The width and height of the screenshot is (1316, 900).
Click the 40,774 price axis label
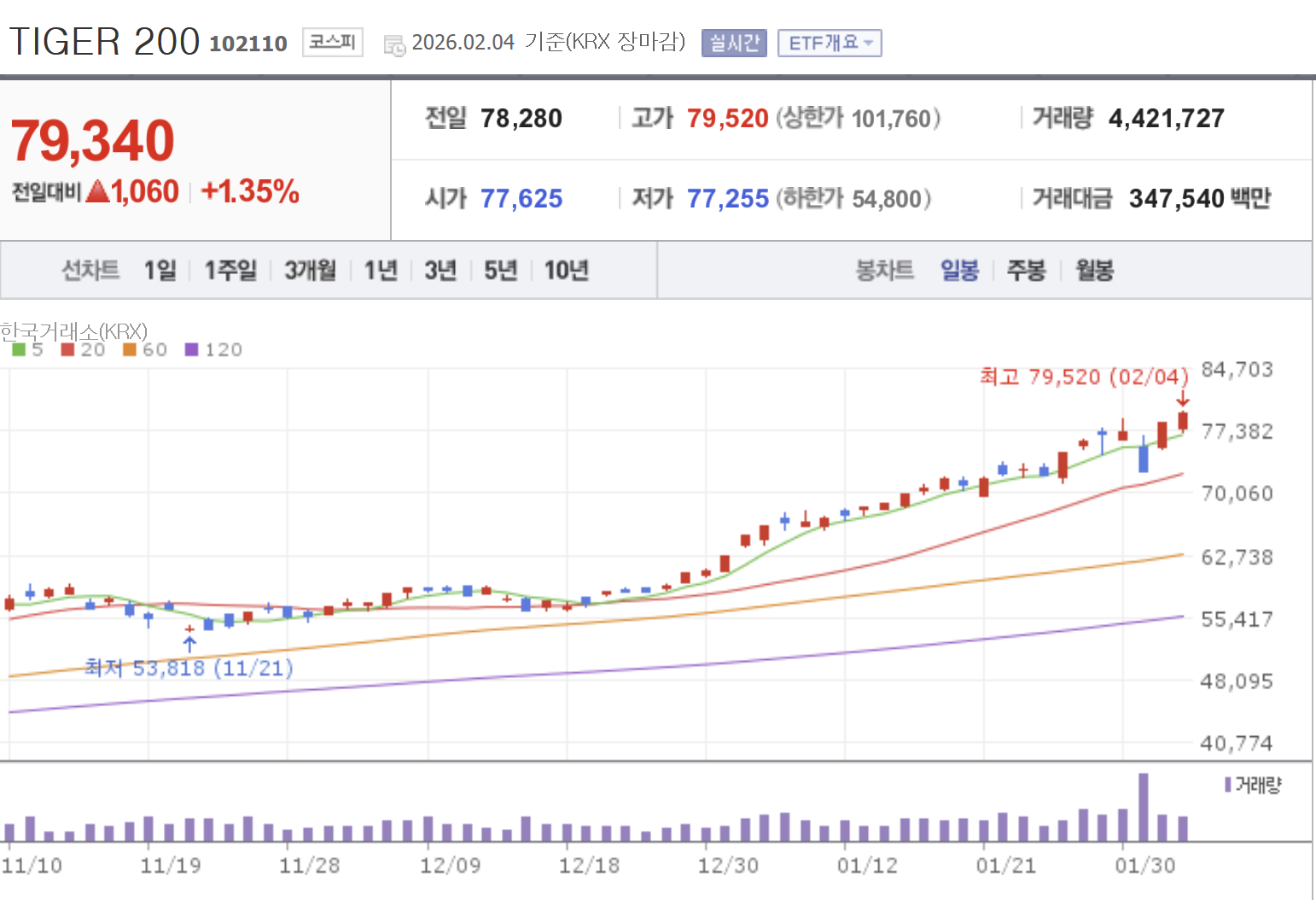(1237, 744)
